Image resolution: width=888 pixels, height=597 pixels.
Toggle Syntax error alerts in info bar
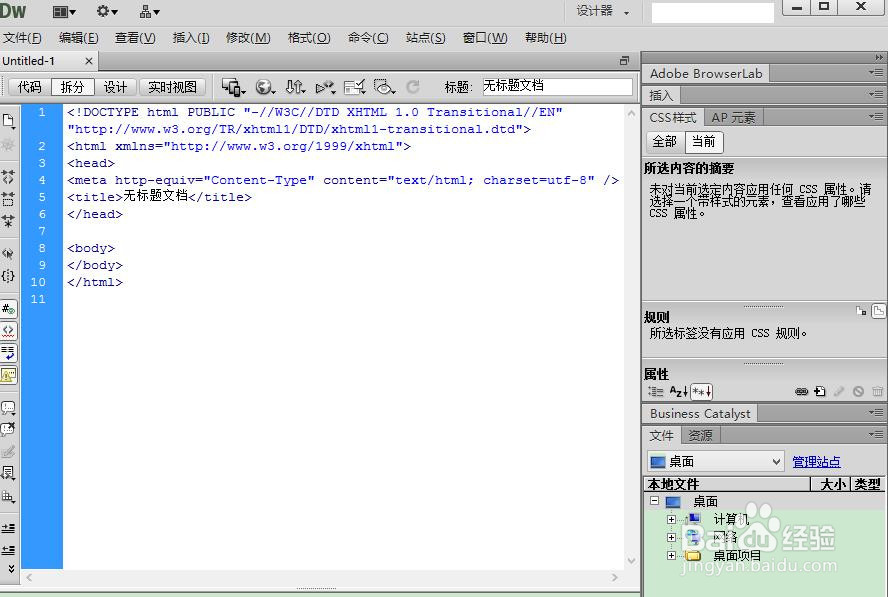click(8, 375)
